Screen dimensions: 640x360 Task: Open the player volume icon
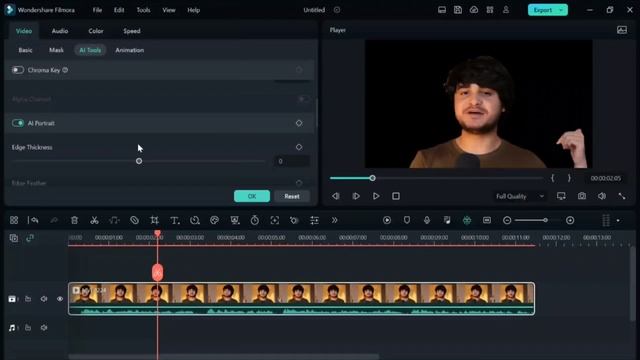pyautogui.click(x=602, y=196)
